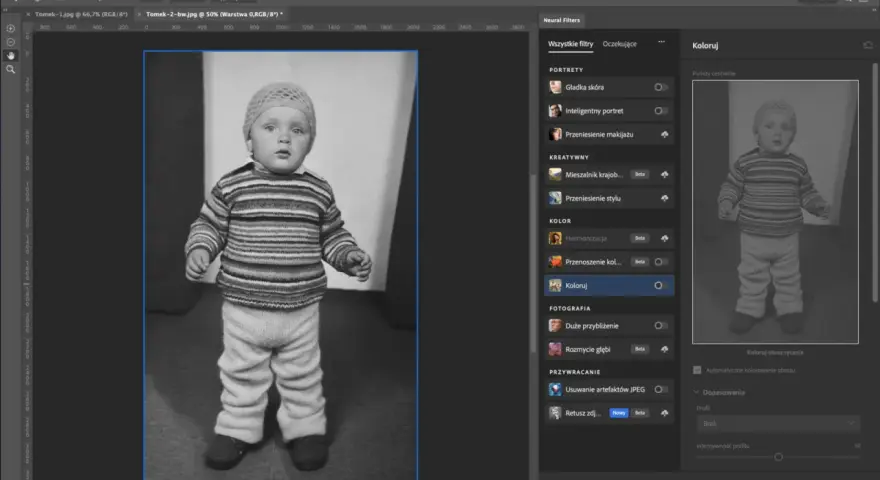Enable the Inteligentny portret filter toggle
880x480 pixels.
[661, 111]
